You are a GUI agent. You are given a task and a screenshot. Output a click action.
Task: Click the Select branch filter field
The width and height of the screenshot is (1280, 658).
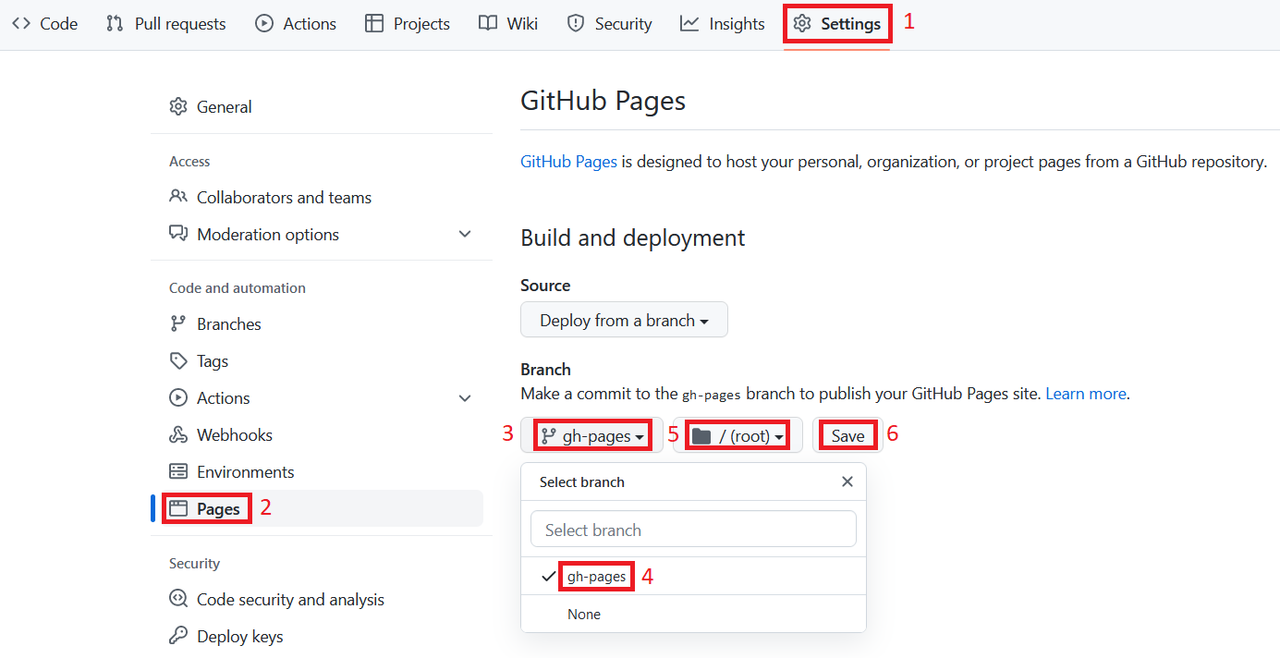[x=693, y=530]
